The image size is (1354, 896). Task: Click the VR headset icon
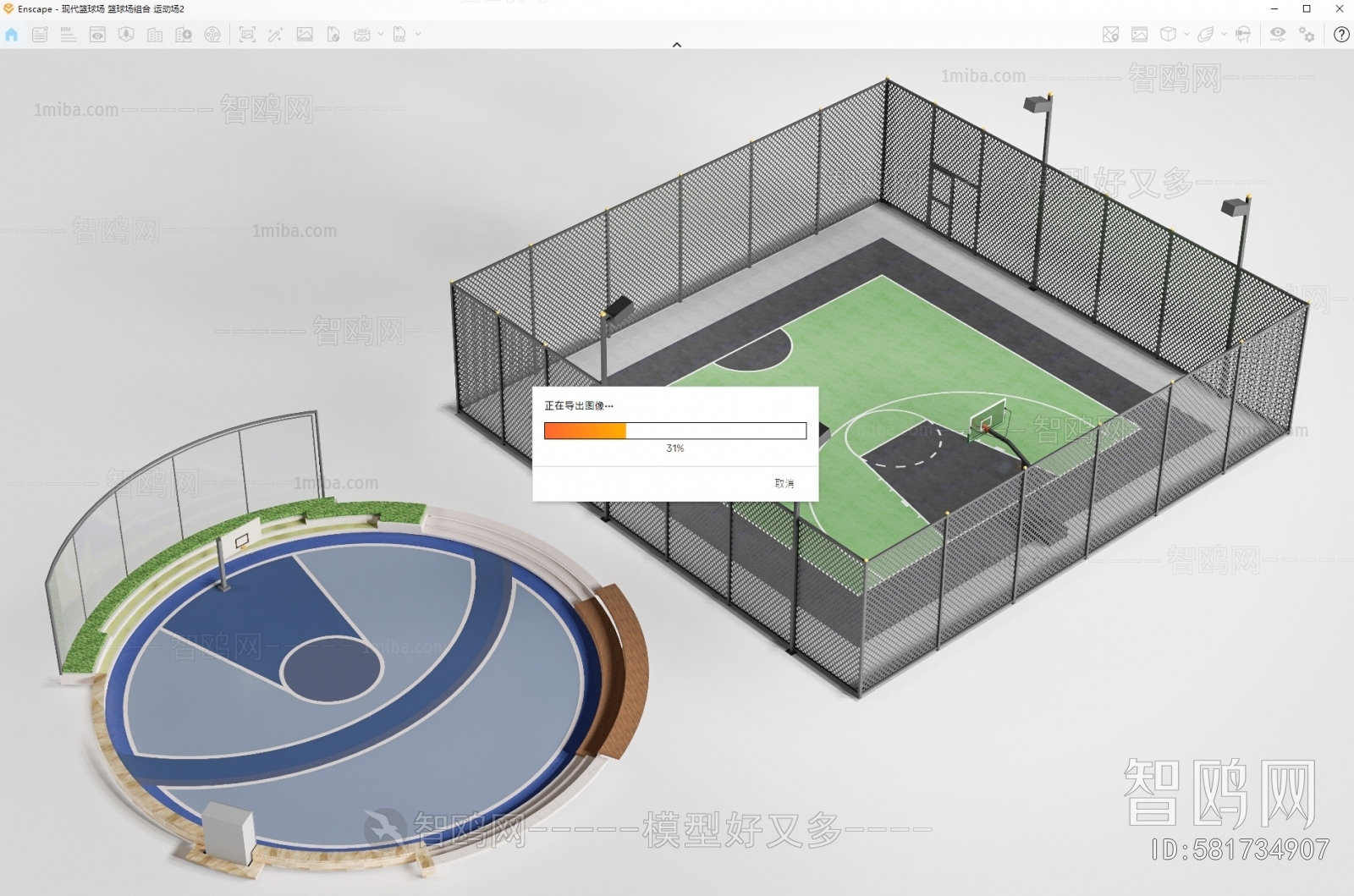(1243, 35)
